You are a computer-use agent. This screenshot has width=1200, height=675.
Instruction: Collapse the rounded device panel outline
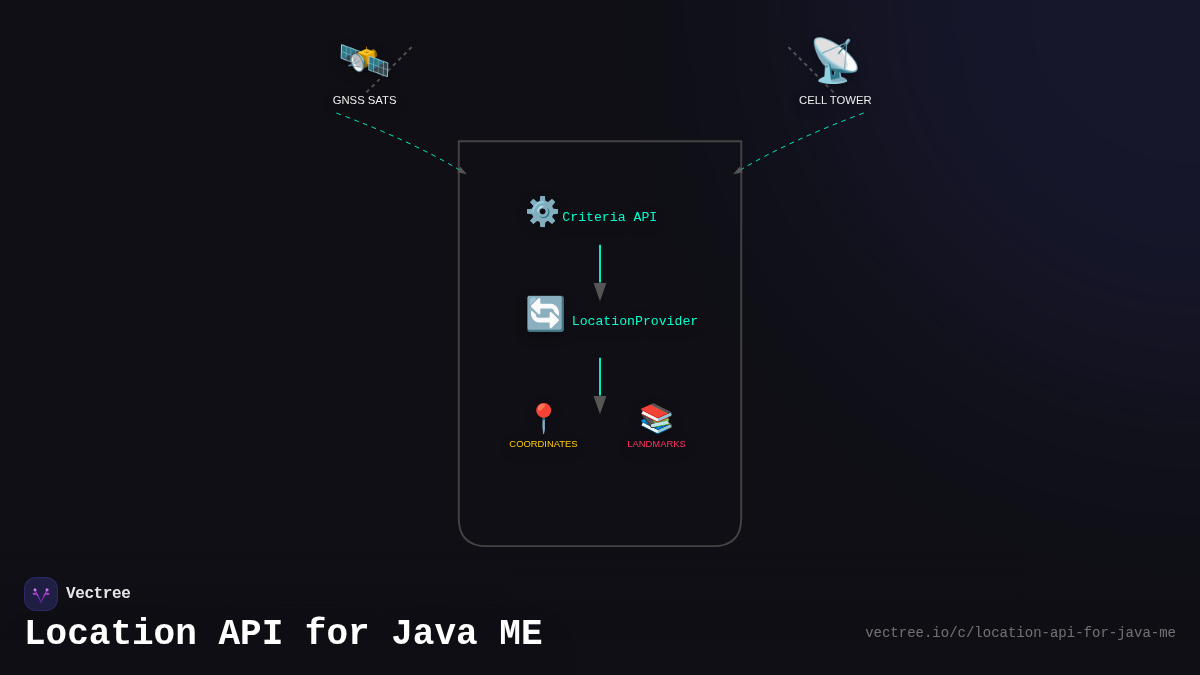click(x=599, y=140)
